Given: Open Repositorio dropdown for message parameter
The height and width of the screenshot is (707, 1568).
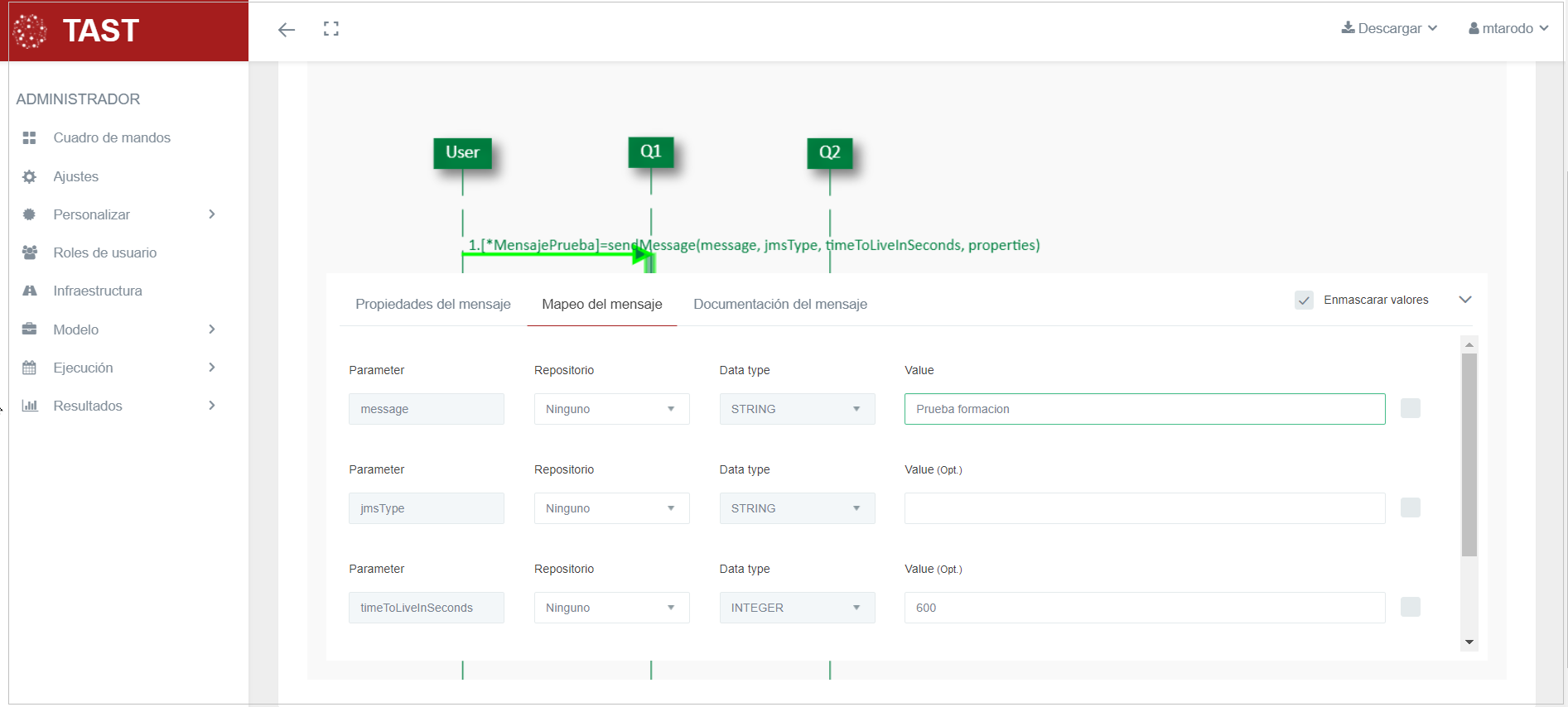Looking at the screenshot, I should (611, 409).
